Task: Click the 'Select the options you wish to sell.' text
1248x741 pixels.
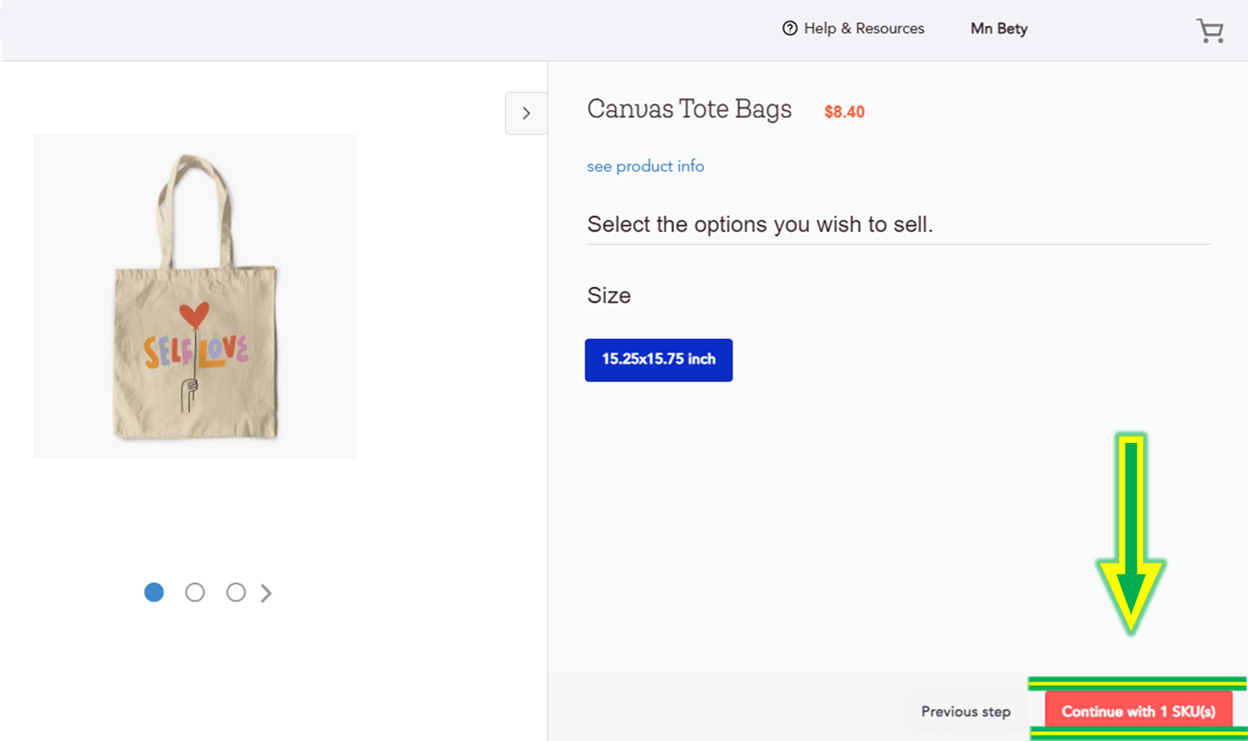Action: click(760, 225)
